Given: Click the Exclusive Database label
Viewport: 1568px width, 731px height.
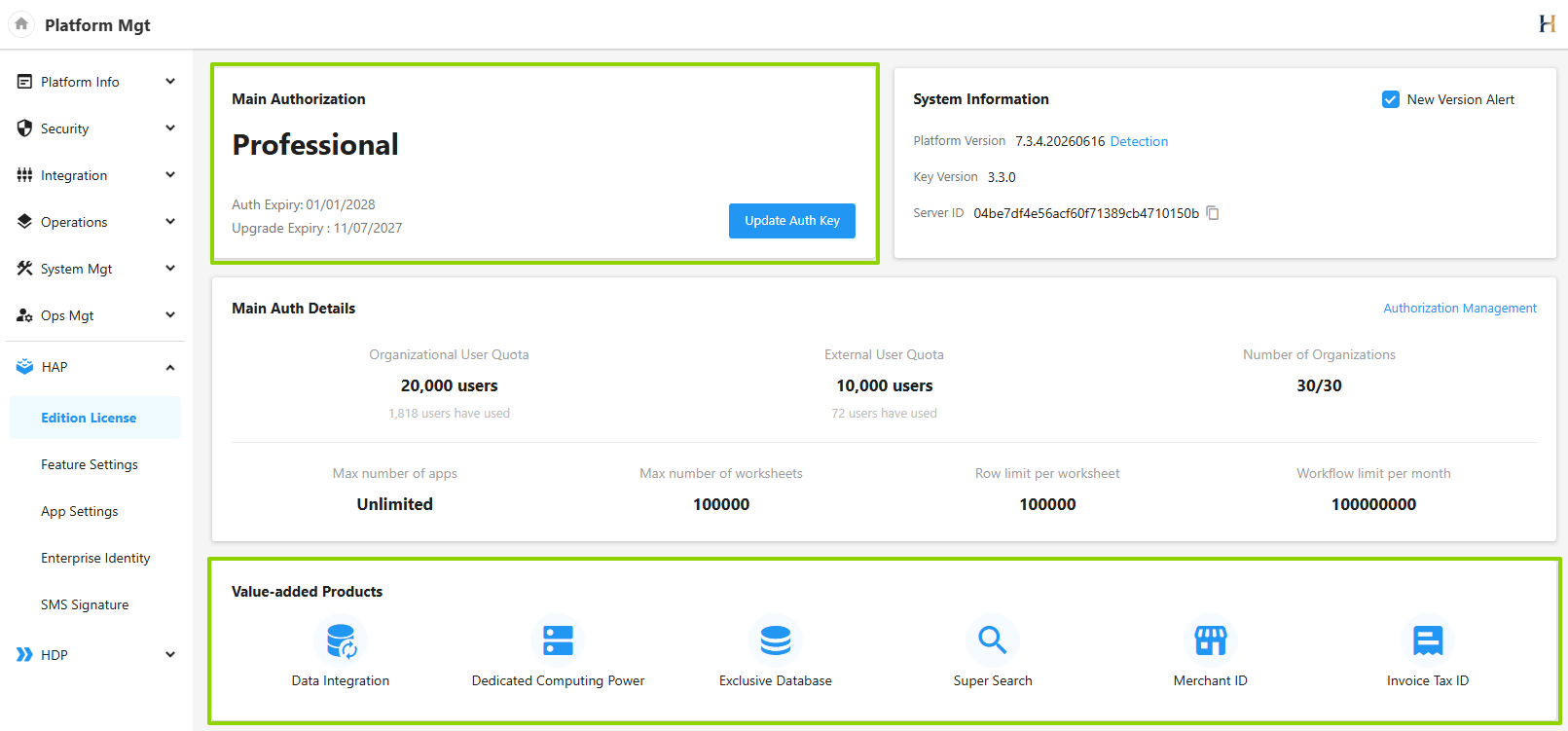Looking at the screenshot, I should tap(776, 680).
